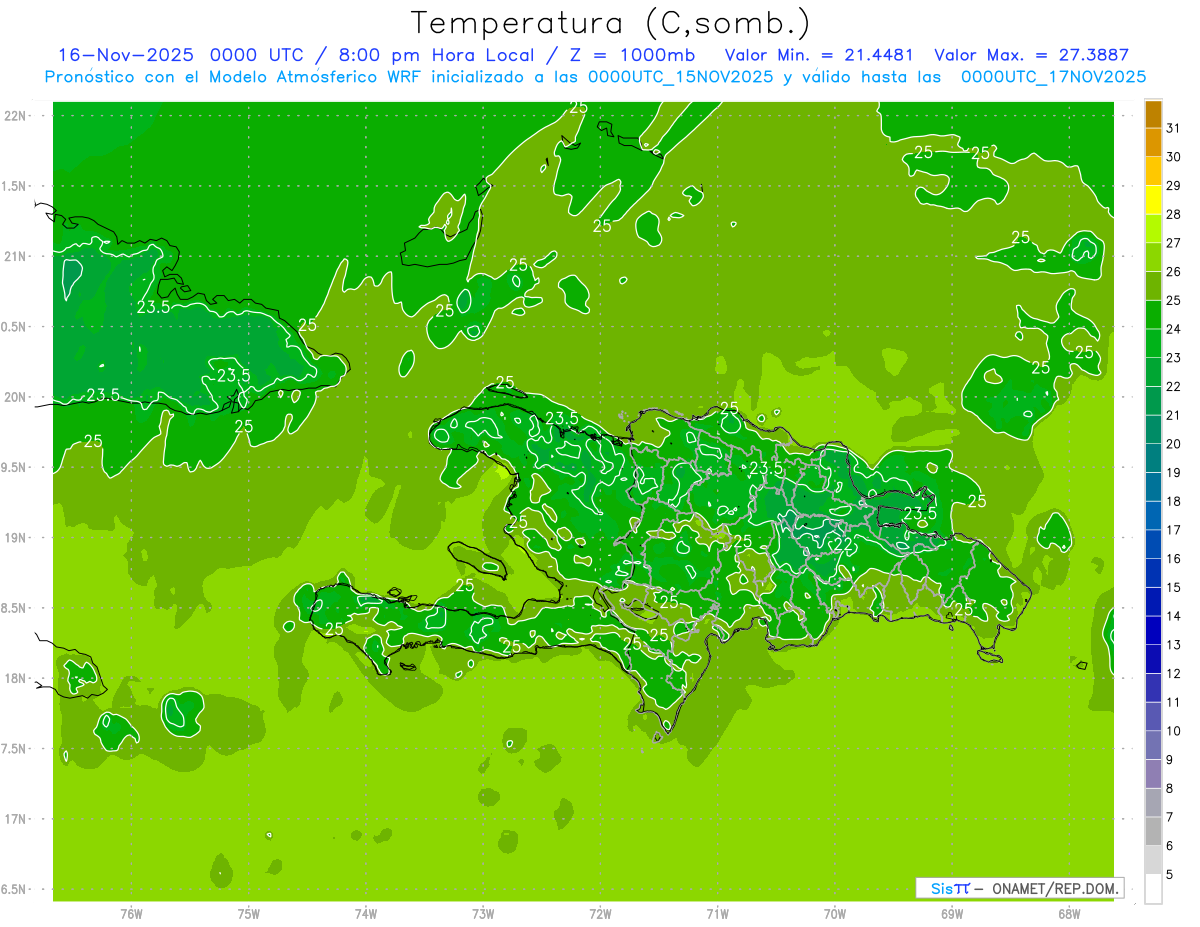Click the 68W longitude axis label
The width and height of the screenshot is (1200, 927).
click(x=1069, y=913)
